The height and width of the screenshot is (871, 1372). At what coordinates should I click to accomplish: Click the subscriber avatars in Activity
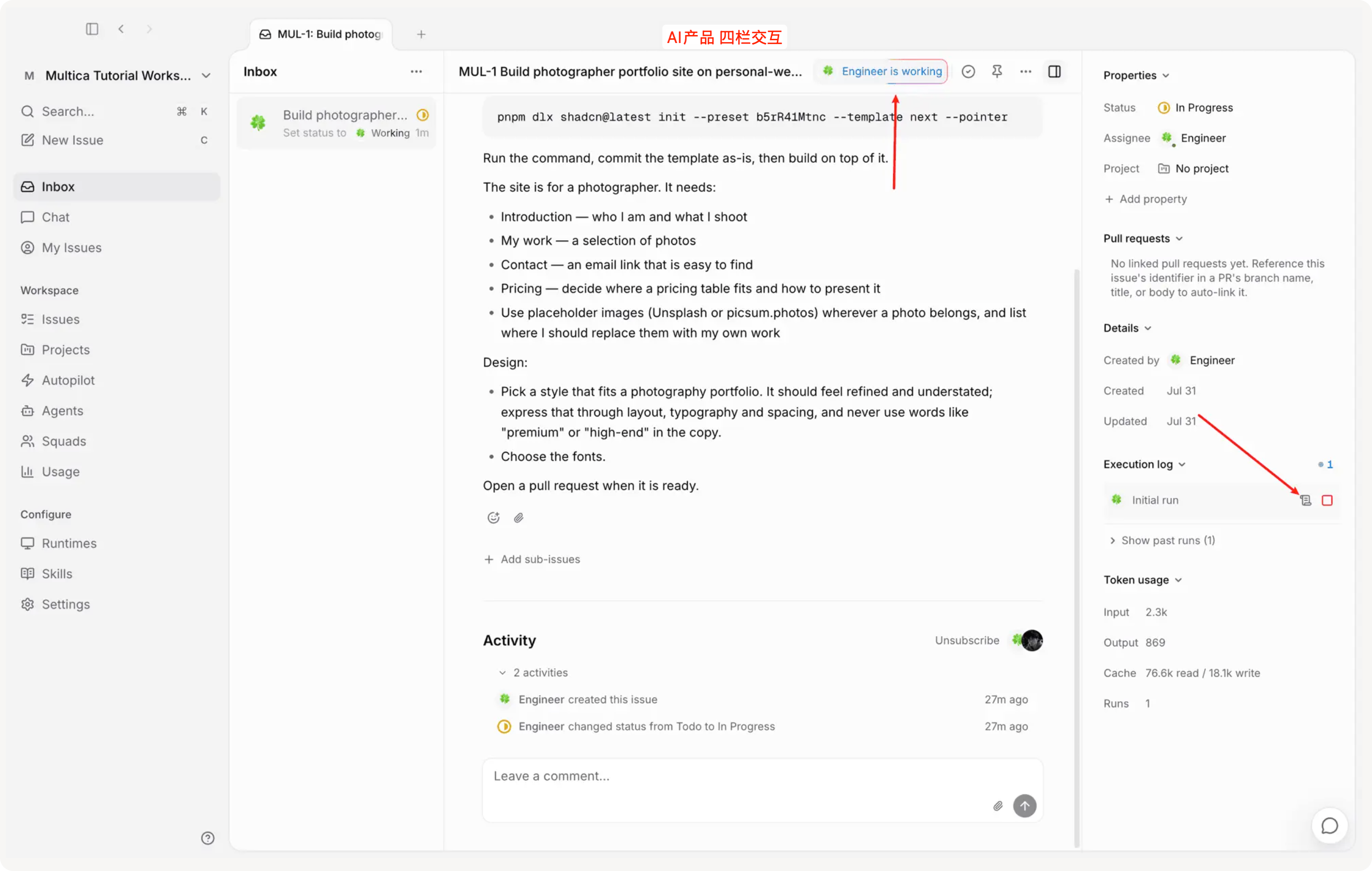(1027, 640)
